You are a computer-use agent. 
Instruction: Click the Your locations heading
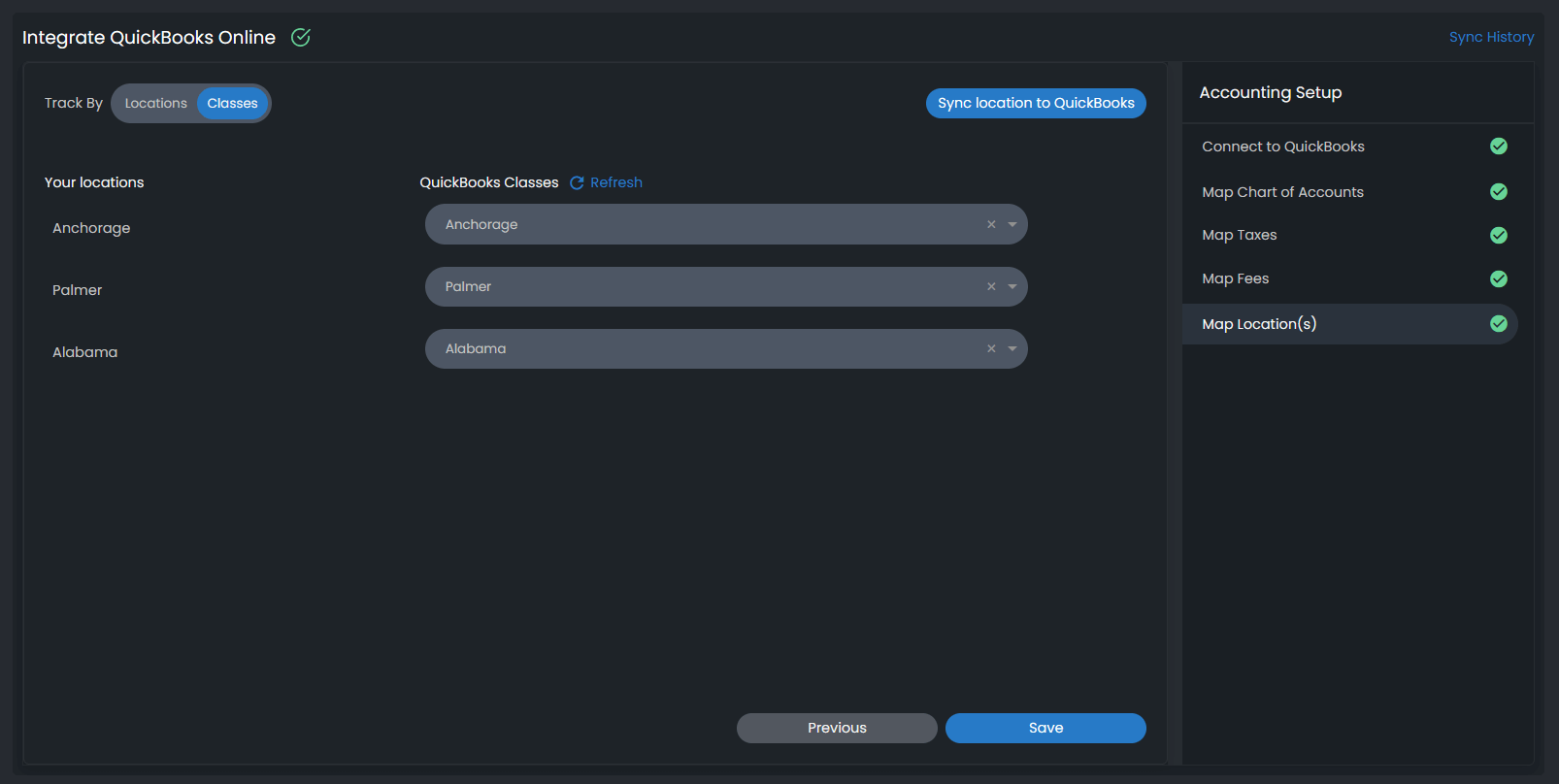94,182
